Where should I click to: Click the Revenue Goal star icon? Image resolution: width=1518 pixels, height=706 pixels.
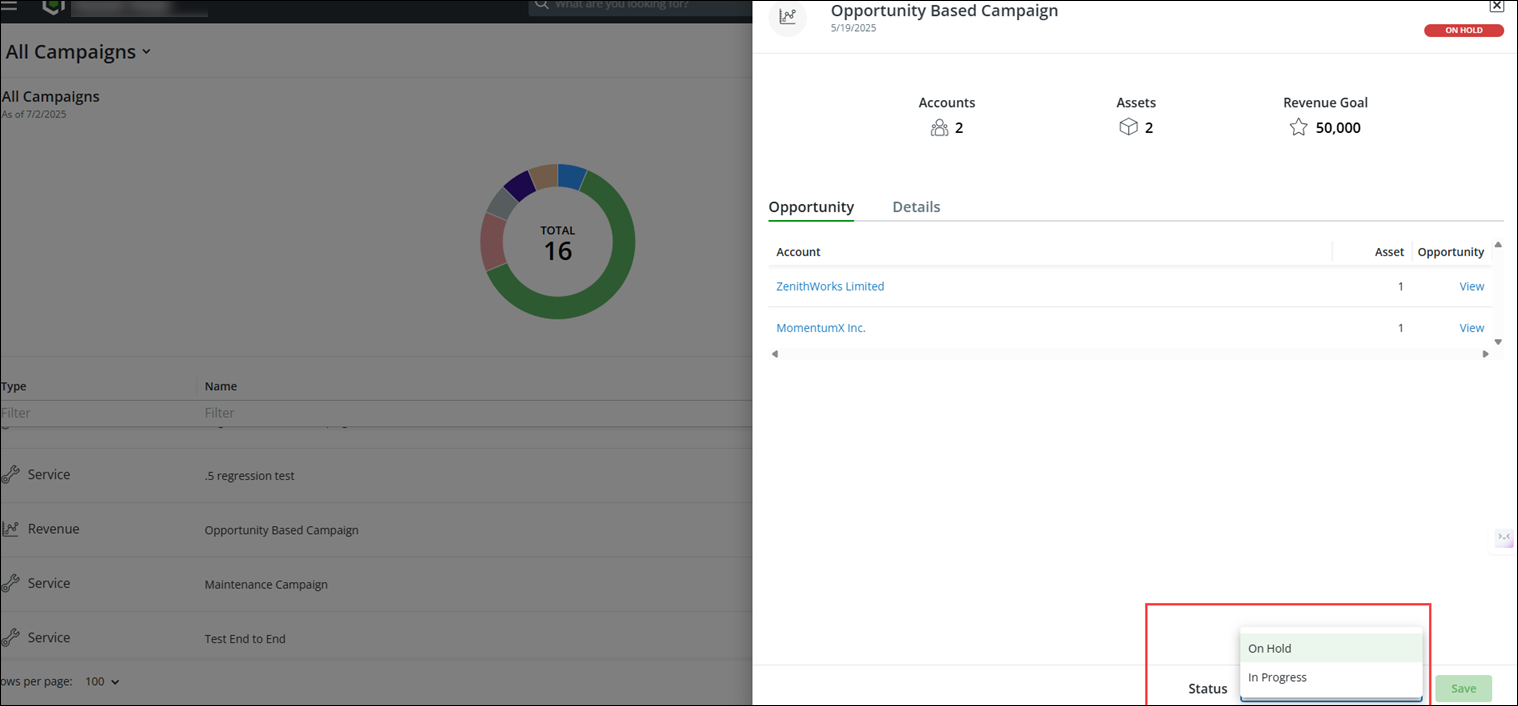coord(1298,127)
